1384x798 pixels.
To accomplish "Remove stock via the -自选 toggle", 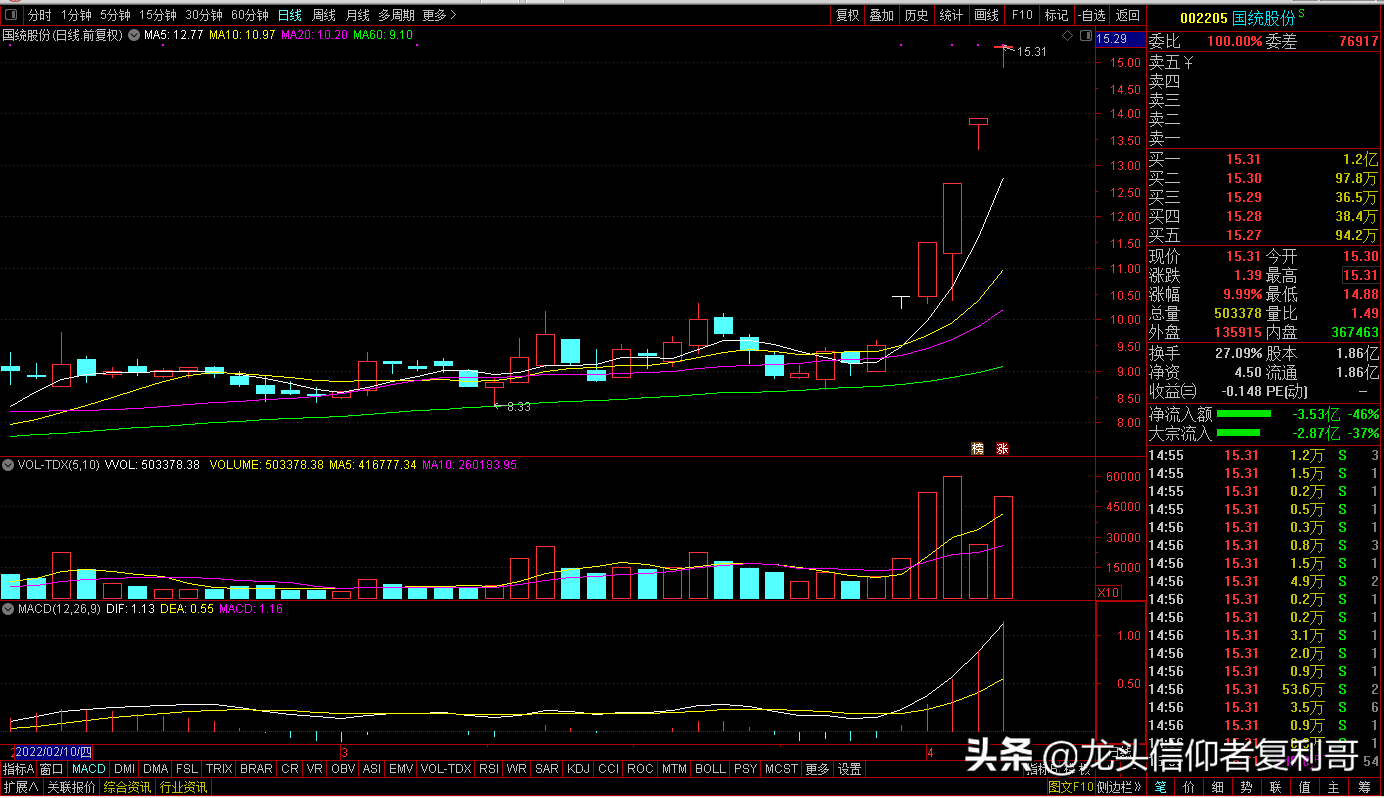I will coord(1091,15).
